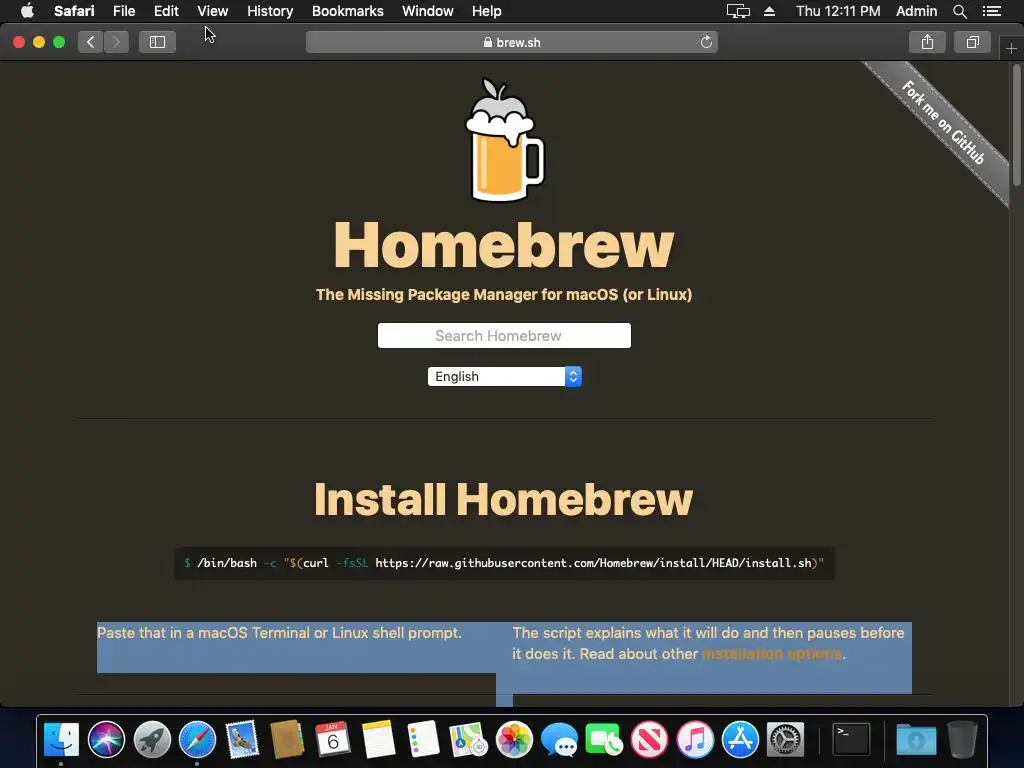1024x768 pixels.
Task: Open Contacts book icon in Dock
Action: click(x=287, y=740)
